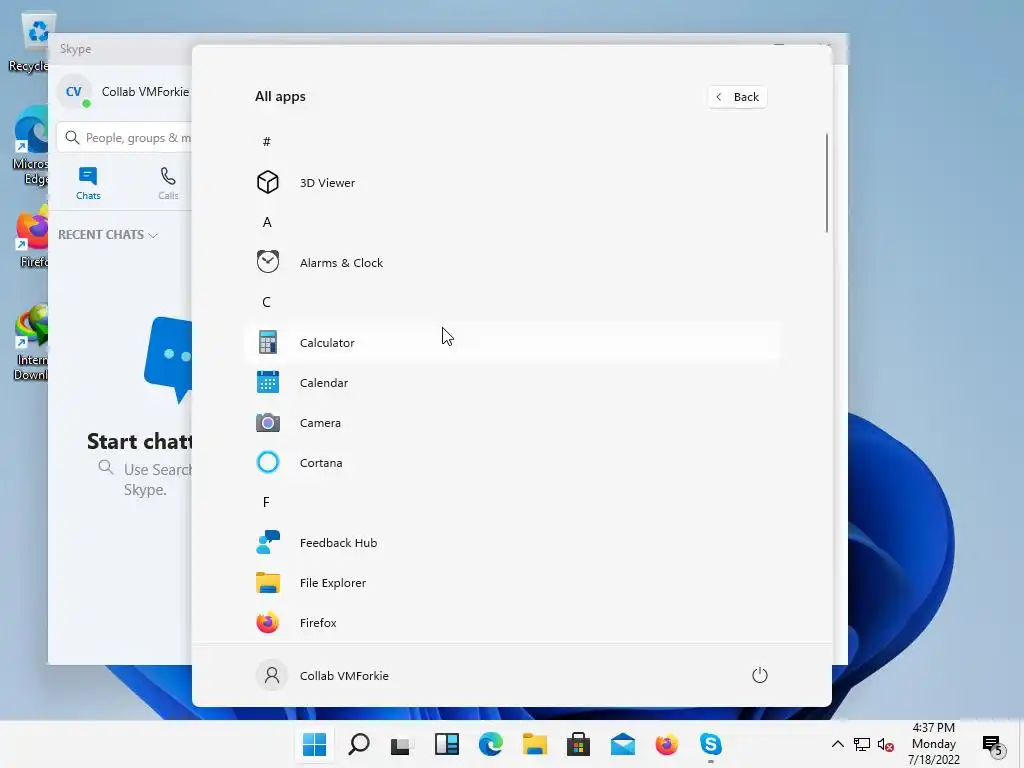The width and height of the screenshot is (1024, 768).
Task: Switch to the Chats tab in Skype
Action: click(x=88, y=183)
